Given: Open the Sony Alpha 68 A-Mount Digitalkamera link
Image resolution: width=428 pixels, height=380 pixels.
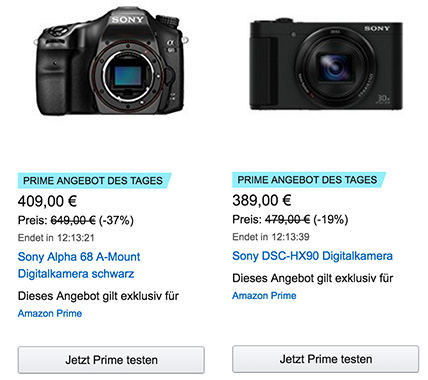Looking at the screenshot, I should click(x=79, y=265).
